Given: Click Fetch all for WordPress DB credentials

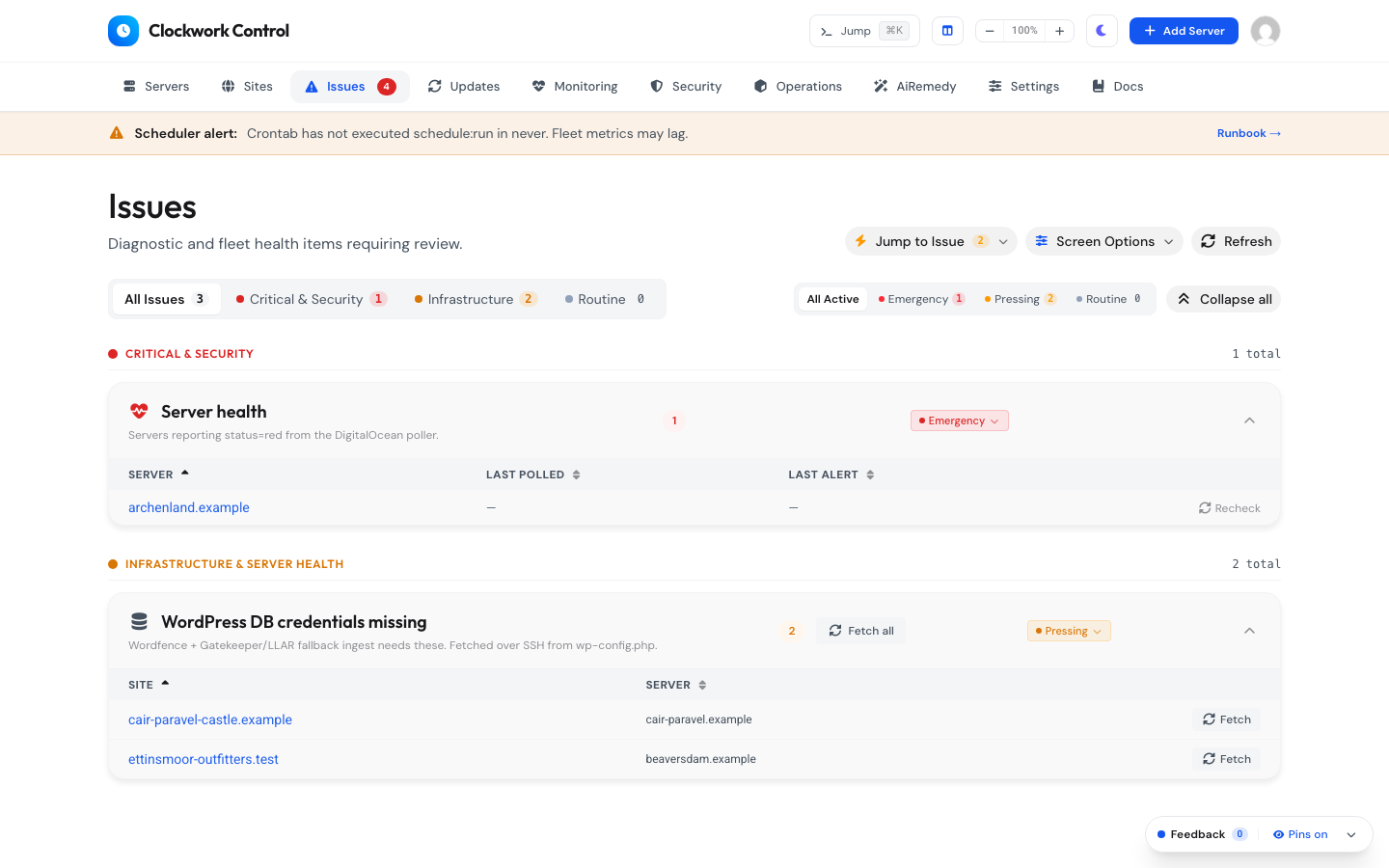Looking at the screenshot, I should tap(861, 631).
